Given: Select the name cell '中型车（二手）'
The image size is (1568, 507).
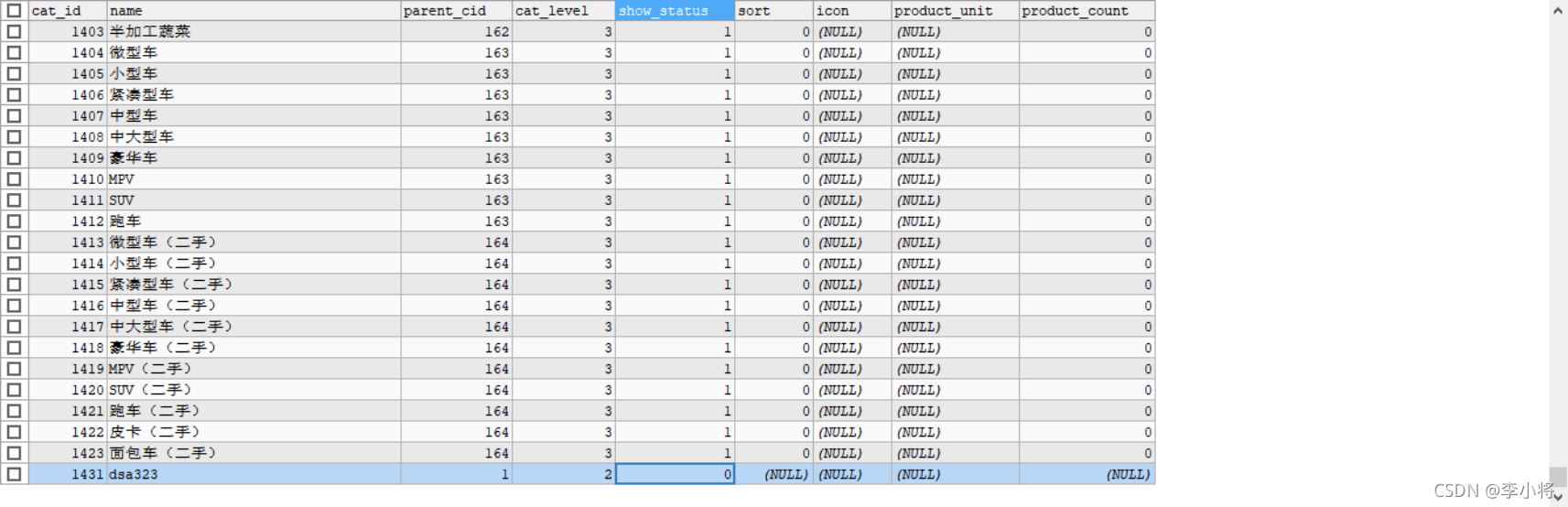Looking at the screenshot, I should coord(254,305).
